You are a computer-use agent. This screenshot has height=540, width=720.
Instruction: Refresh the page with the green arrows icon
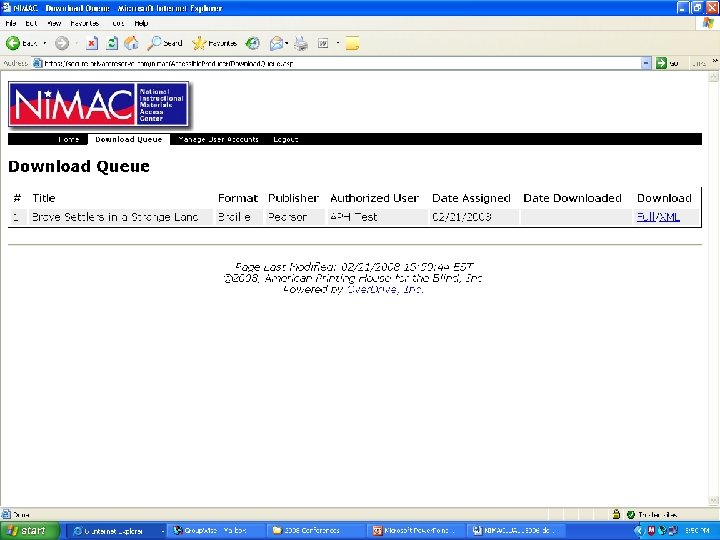(x=112, y=43)
